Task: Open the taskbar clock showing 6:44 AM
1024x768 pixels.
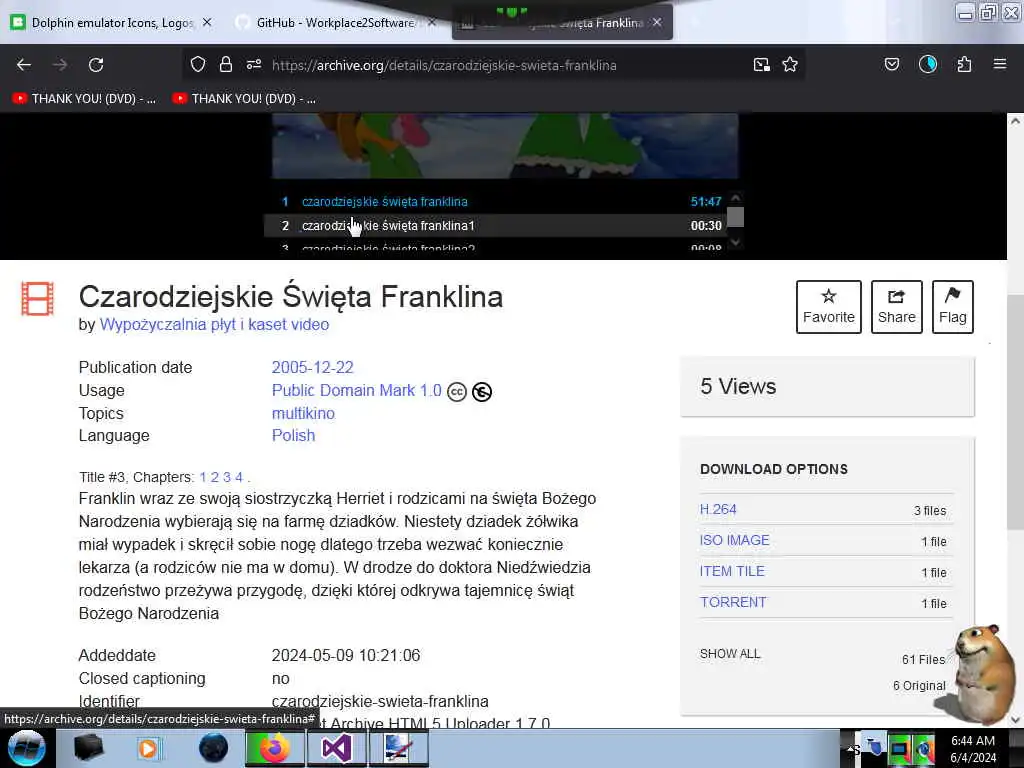Action: point(973,749)
